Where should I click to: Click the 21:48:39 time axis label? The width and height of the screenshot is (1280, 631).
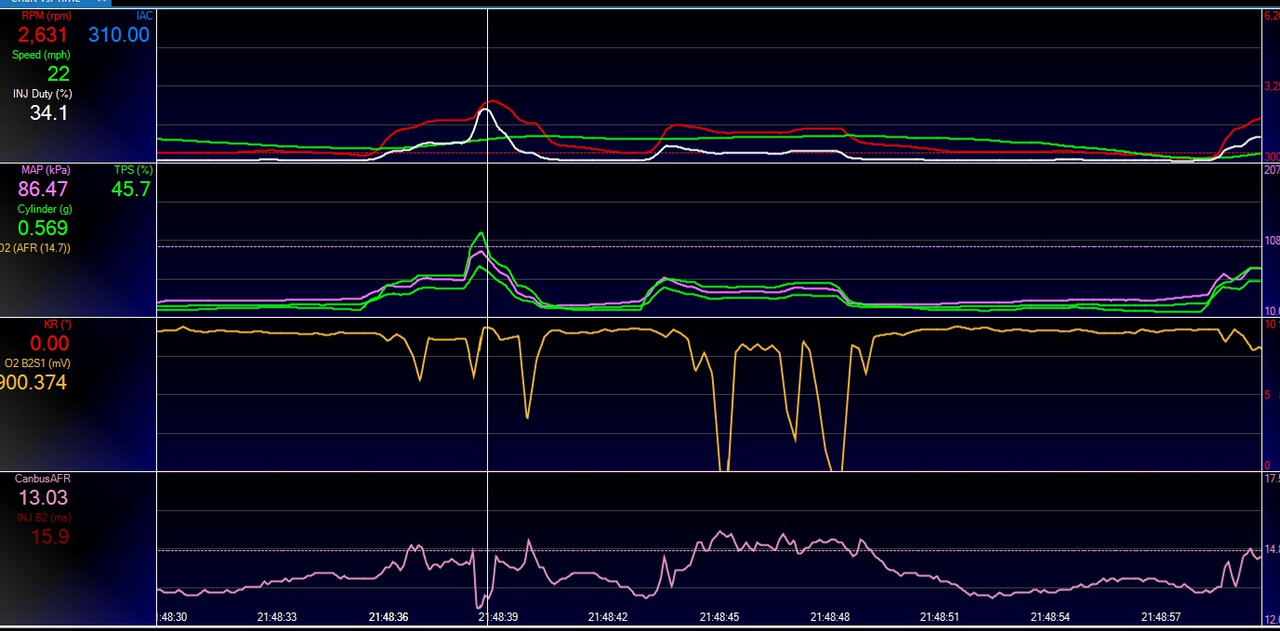tap(498, 617)
